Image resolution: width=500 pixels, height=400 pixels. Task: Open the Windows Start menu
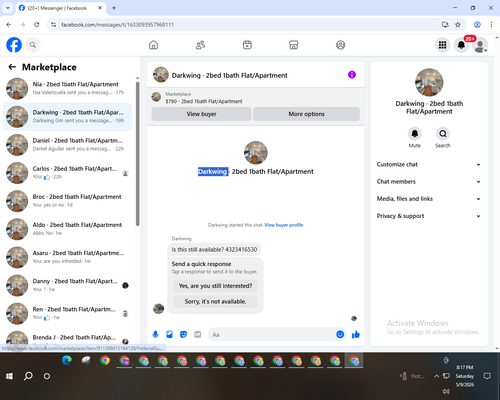tap(9, 376)
